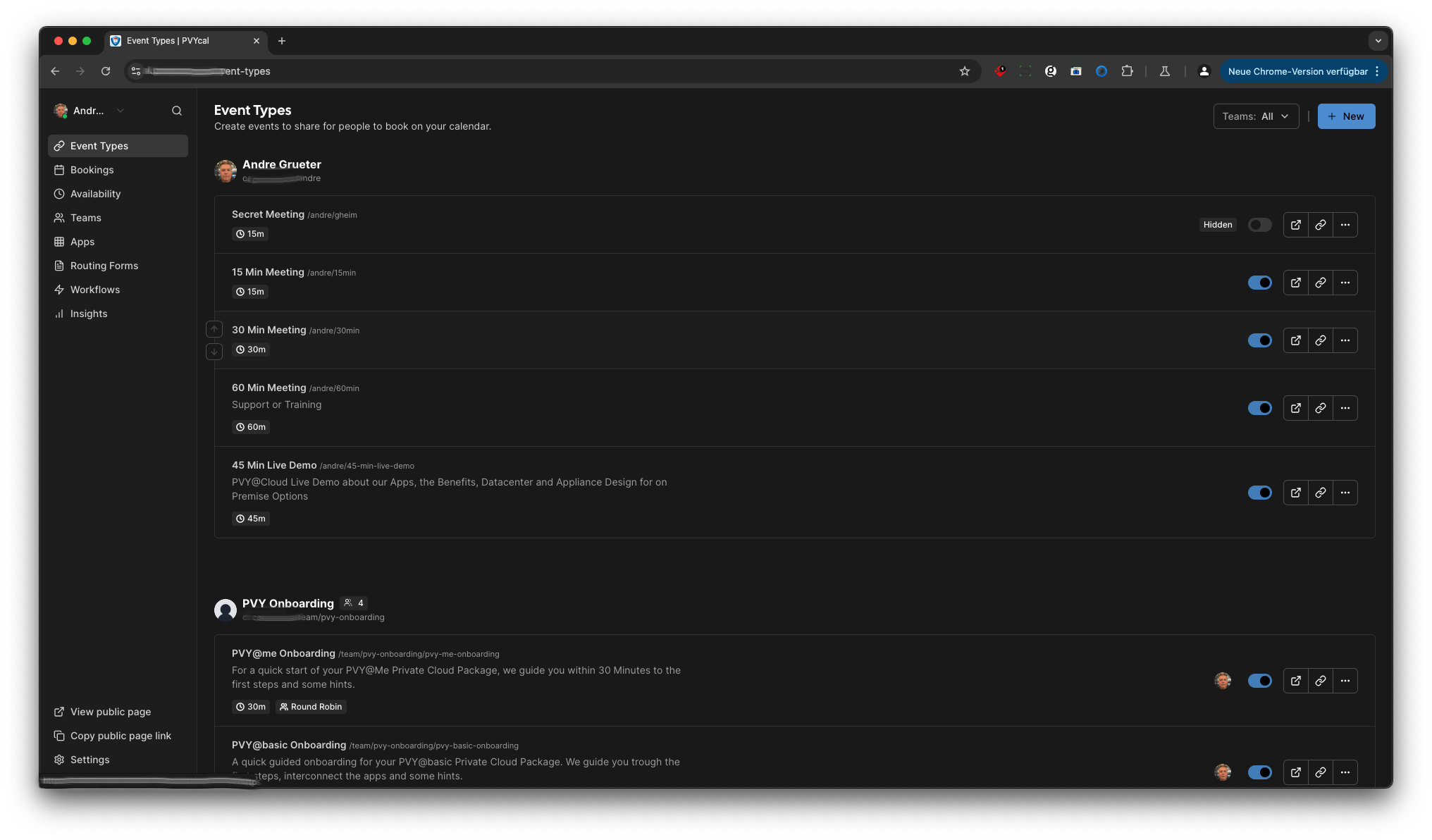The width and height of the screenshot is (1432, 840).
Task: Go back in browser history
Action: (55, 71)
